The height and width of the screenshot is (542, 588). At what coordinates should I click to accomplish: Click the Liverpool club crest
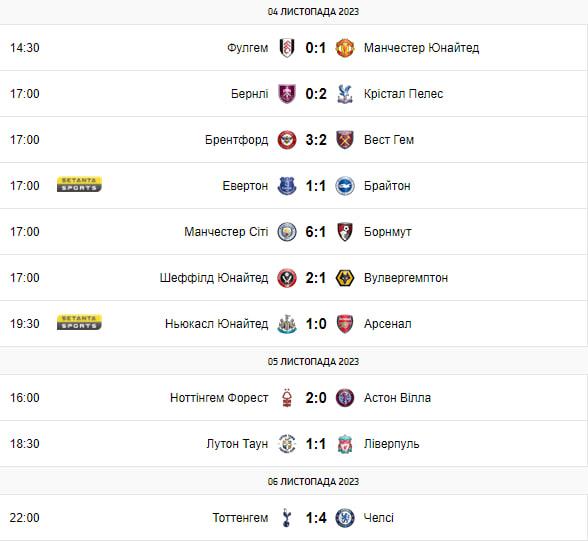coord(345,444)
